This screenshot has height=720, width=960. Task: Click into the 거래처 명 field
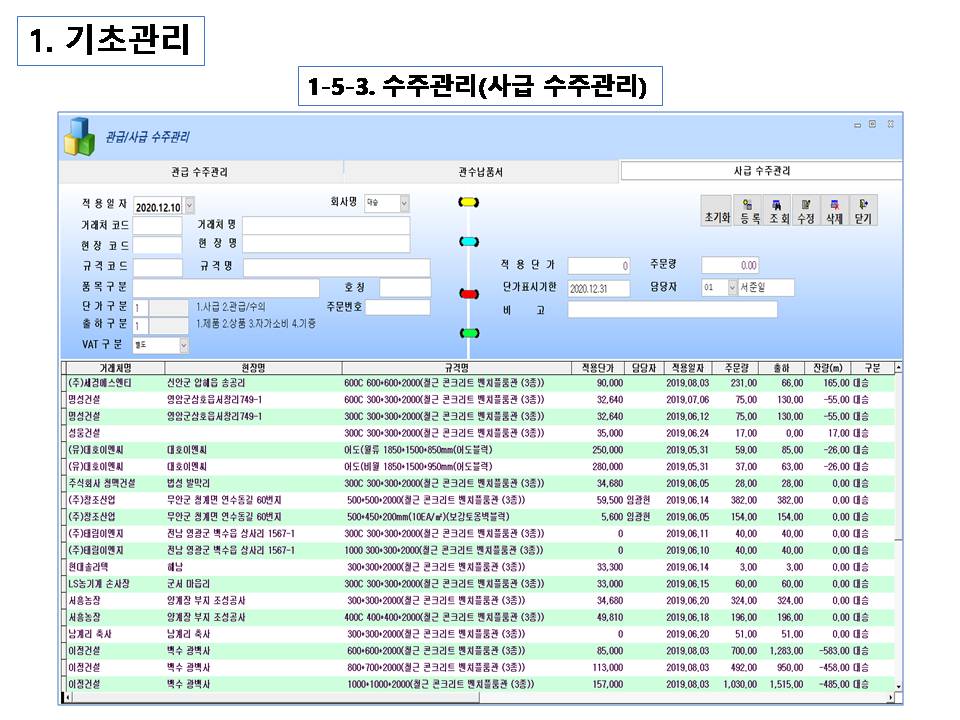(326, 225)
